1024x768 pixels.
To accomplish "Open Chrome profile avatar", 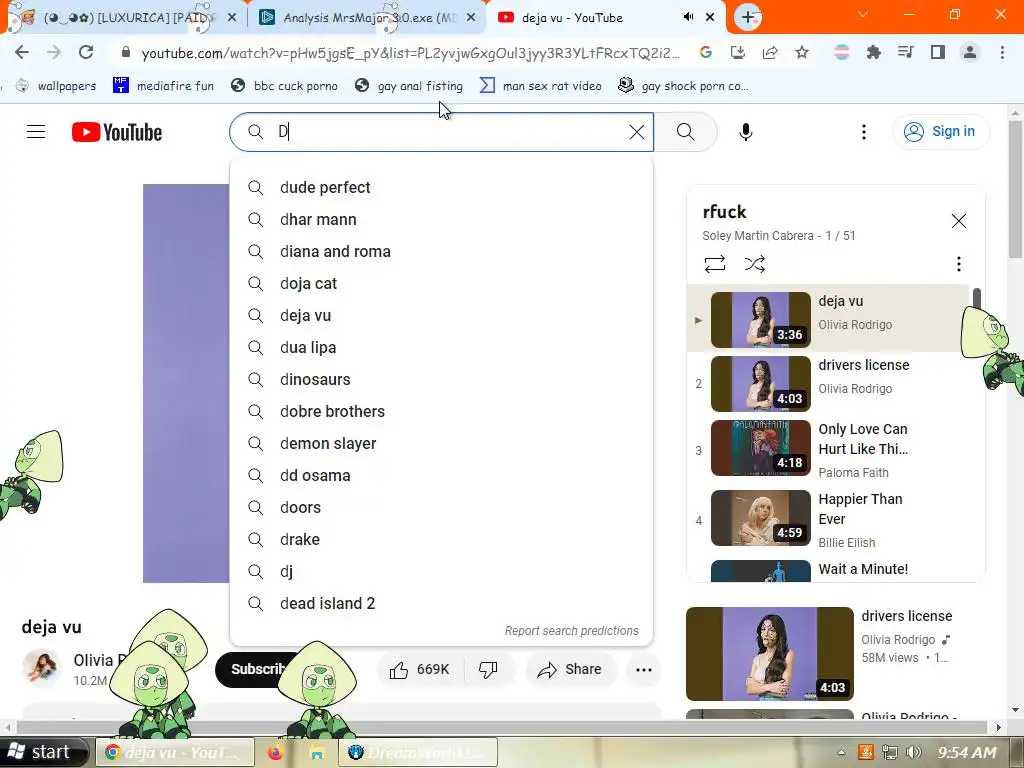I will (970, 52).
